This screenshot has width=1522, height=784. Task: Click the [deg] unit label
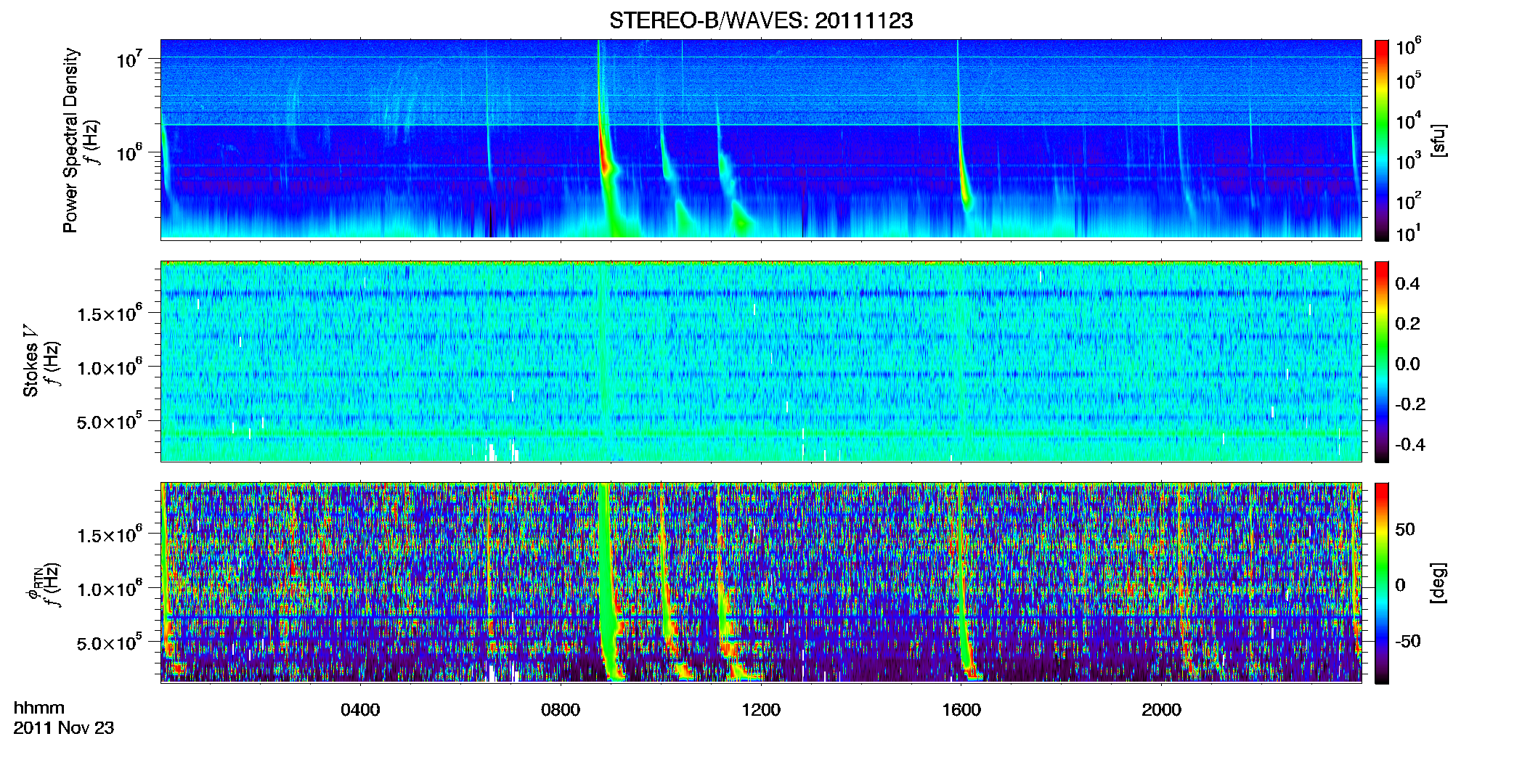click(x=1438, y=583)
